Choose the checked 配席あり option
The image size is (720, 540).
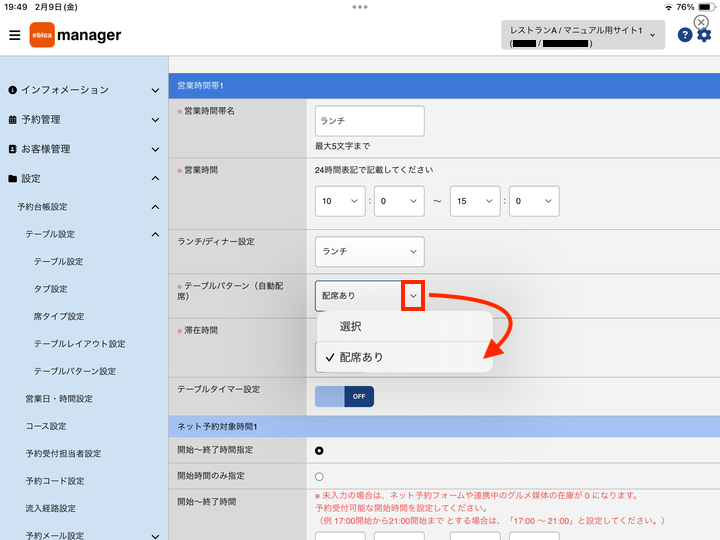pos(405,357)
